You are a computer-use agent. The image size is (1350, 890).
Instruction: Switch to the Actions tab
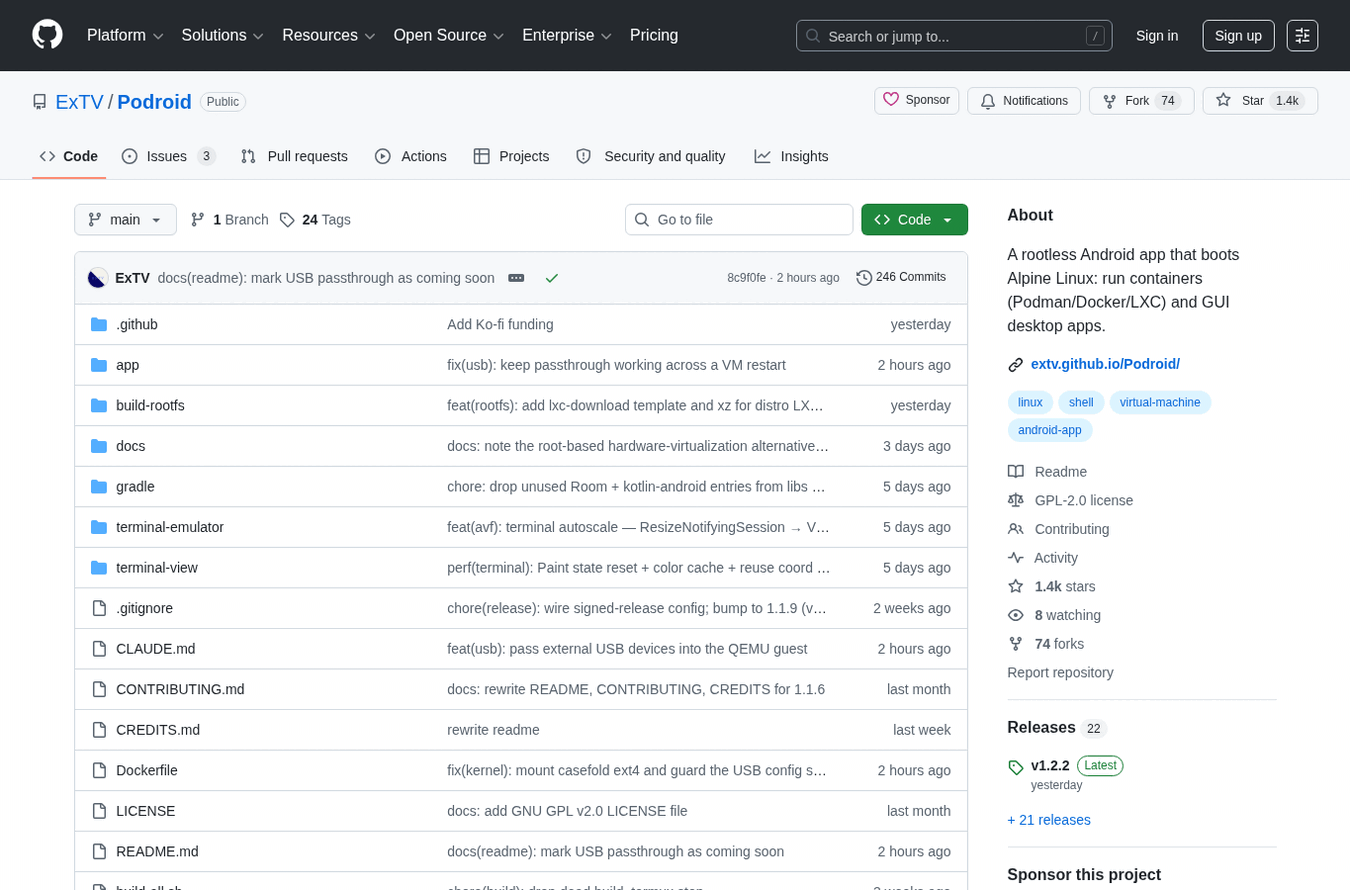pos(410,156)
